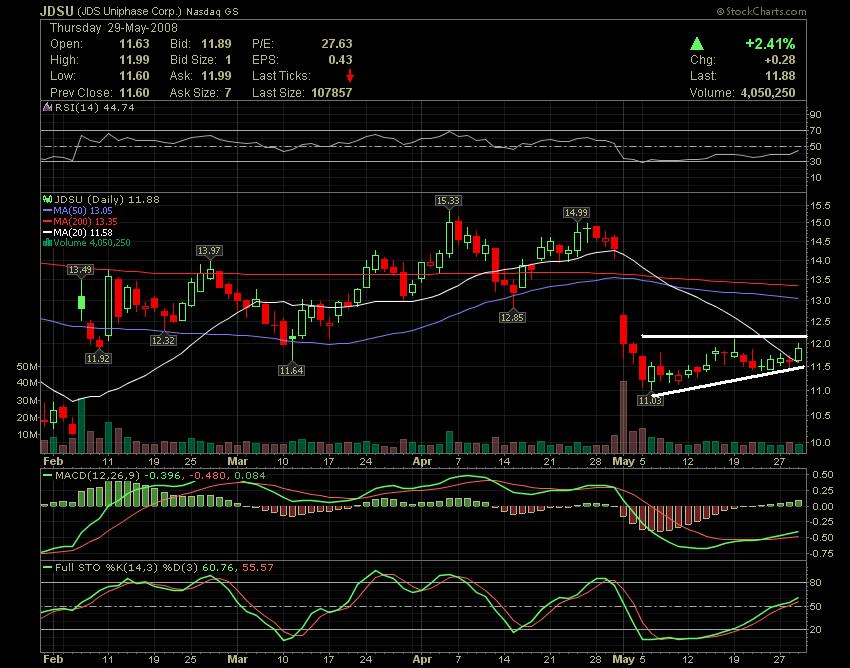This screenshot has height=668, width=850.
Task: Click the 11.64 low price label
Action: pyautogui.click(x=291, y=371)
